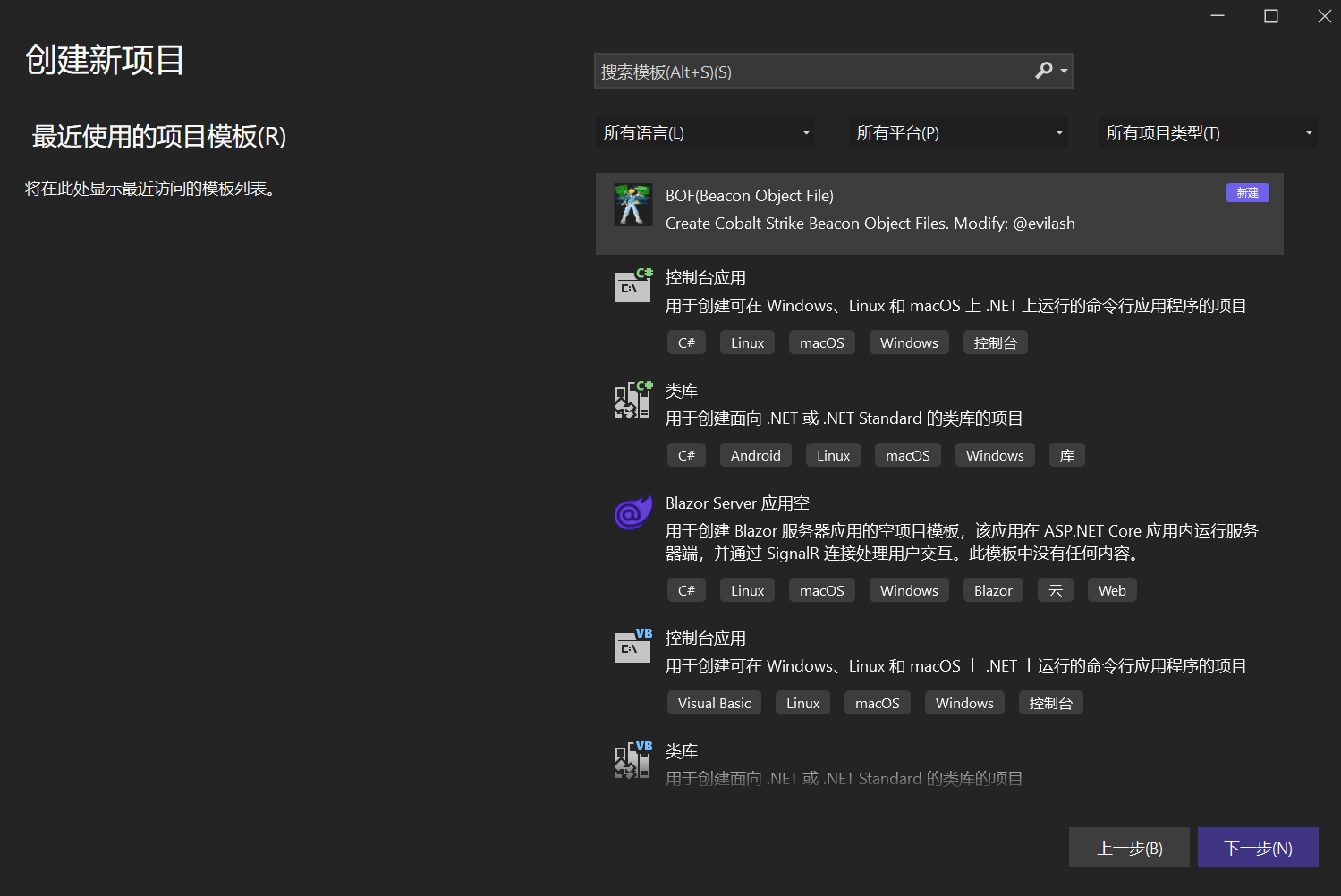The height and width of the screenshot is (896, 1341).
Task: Click the VB class library template icon
Action: (x=633, y=759)
